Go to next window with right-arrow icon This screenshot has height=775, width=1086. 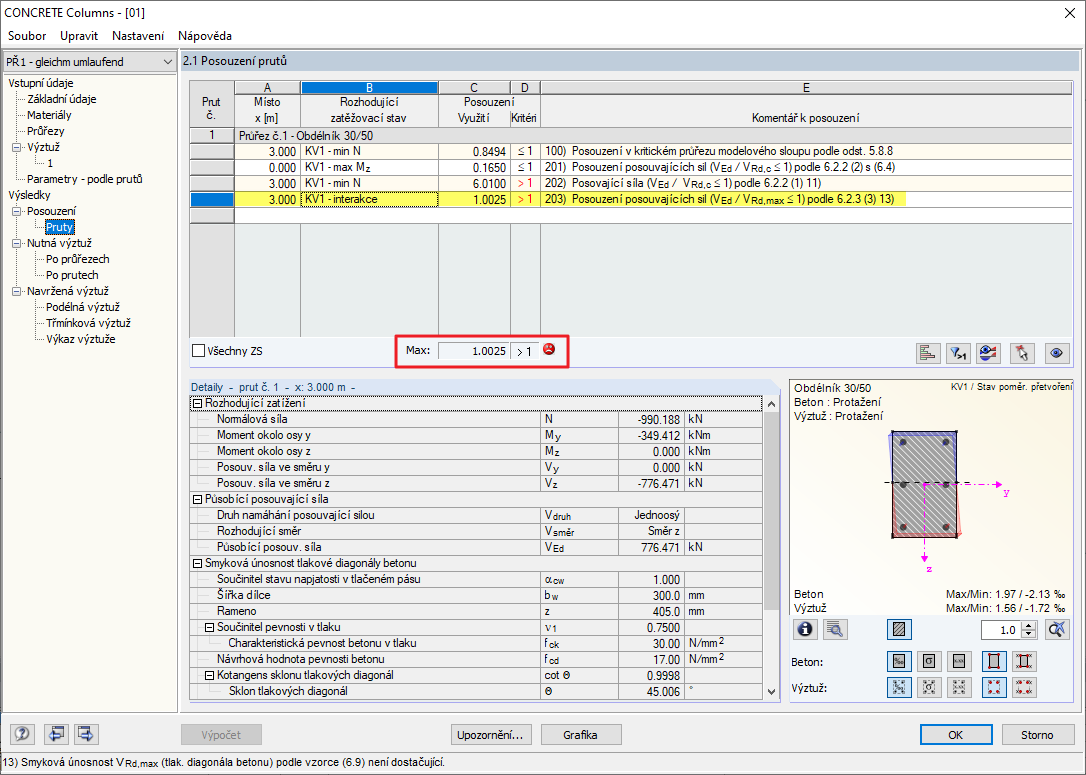coord(87,734)
